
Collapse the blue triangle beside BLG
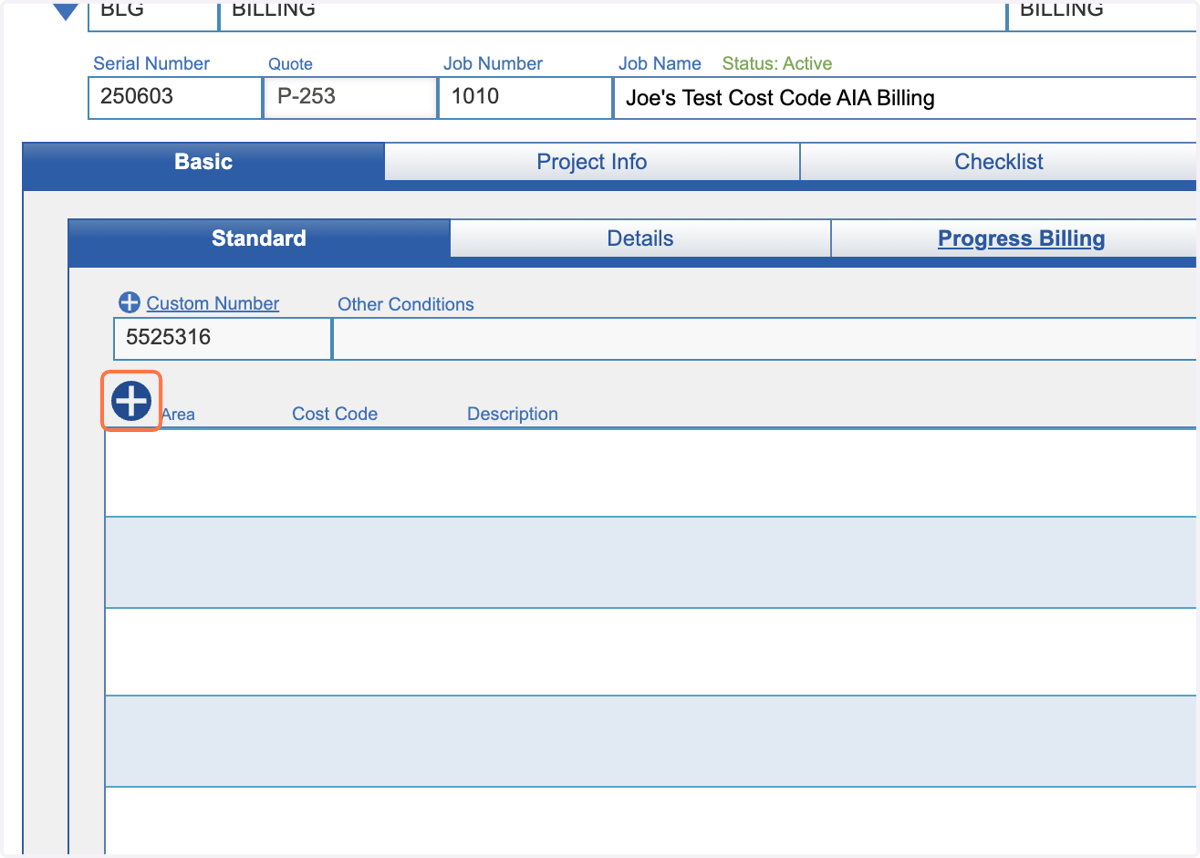tap(65, 11)
